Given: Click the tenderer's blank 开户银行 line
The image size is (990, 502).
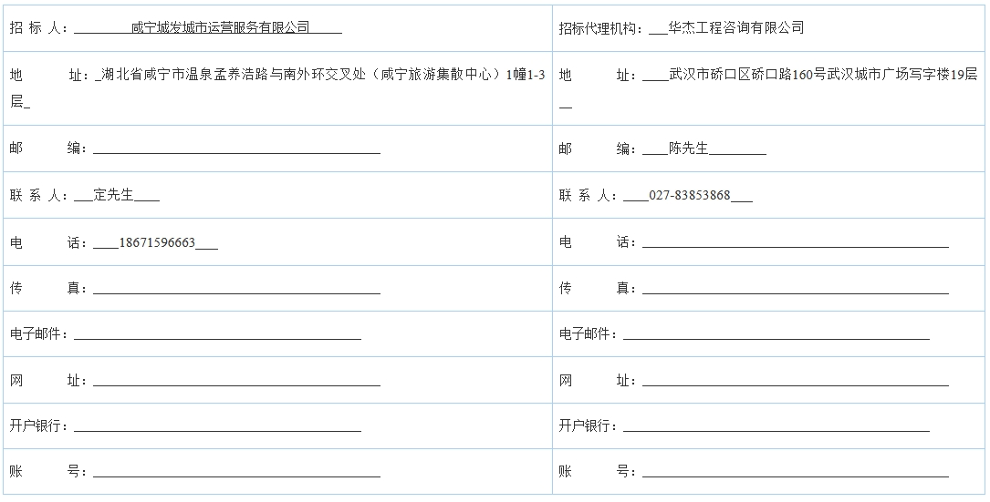Looking at the screenshot, I should point(217,427).
